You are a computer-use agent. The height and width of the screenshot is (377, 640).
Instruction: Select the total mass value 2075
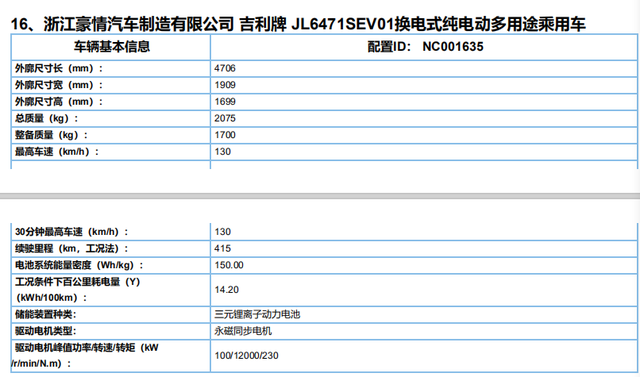pyautogui.click(x=225, y=119)
